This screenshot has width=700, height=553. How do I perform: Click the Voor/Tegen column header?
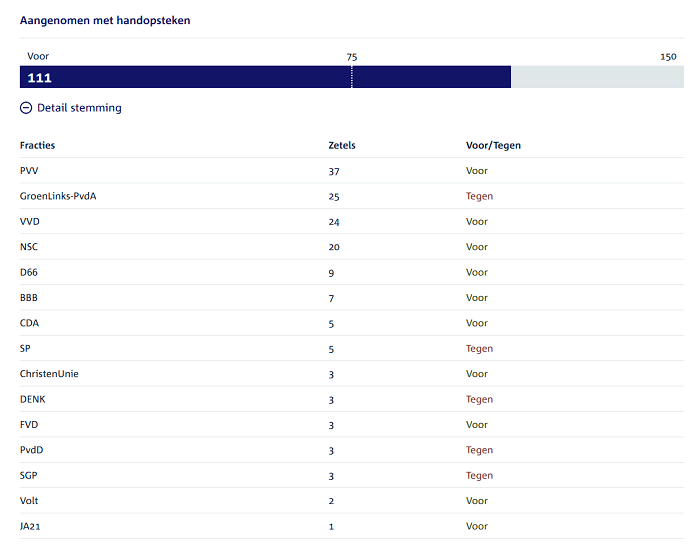[x=493, y=146]
